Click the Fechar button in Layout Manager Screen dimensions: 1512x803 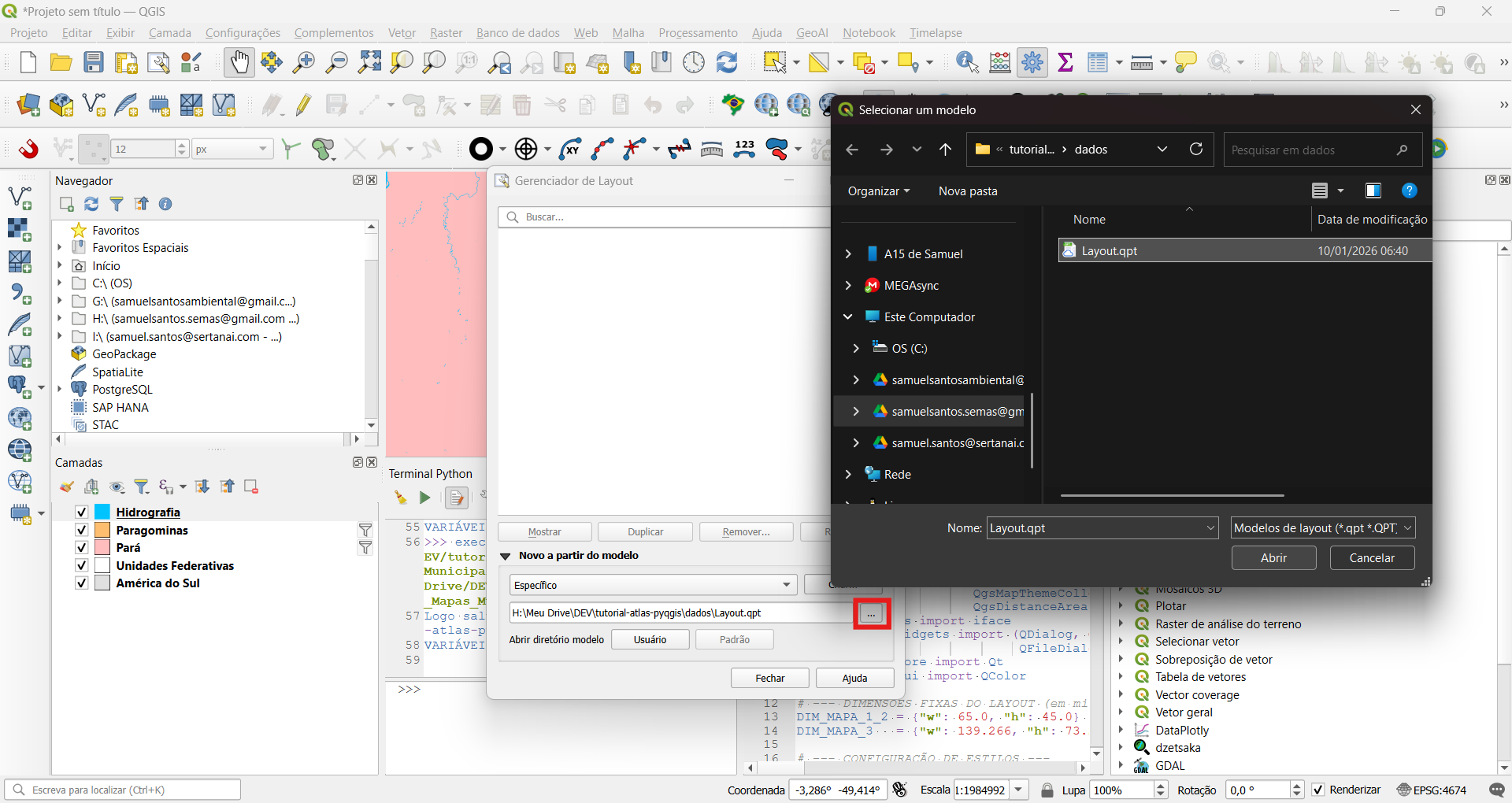(769, 678)
